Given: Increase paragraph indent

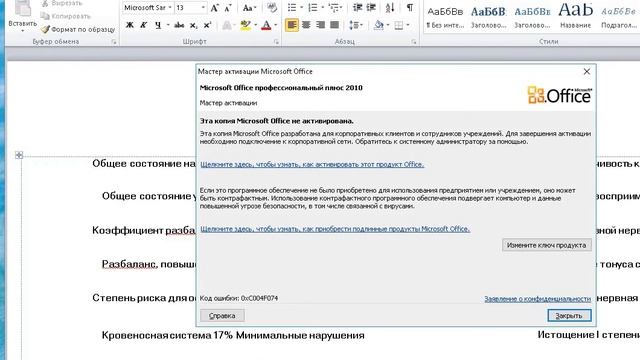Looking at the screenshot, I should click(371, 8).
